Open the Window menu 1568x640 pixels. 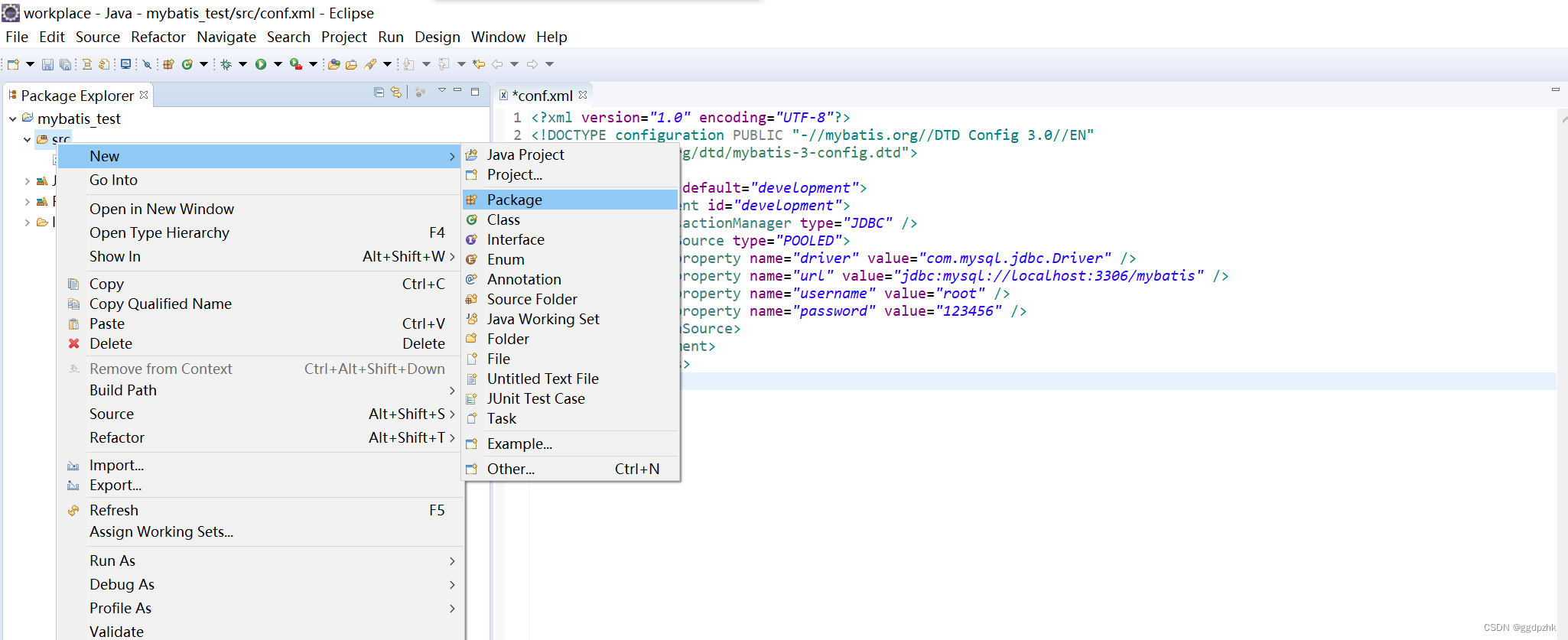tap(498, 37)
